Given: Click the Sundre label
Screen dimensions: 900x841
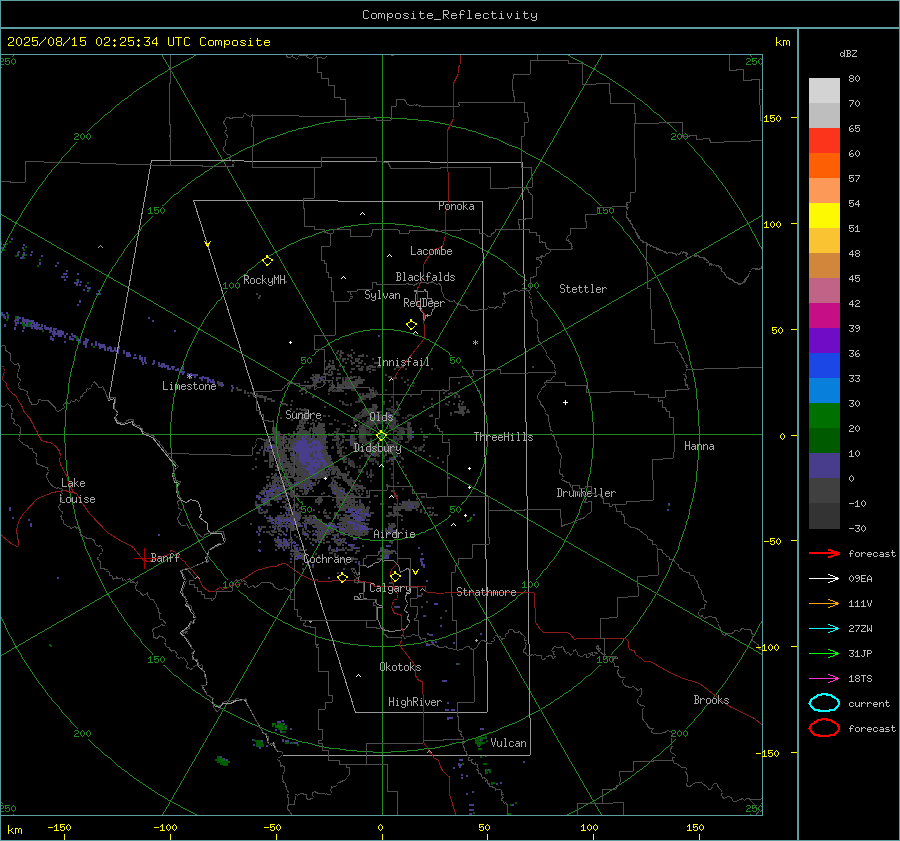Looking at the screenshot, I should [303, 415].
